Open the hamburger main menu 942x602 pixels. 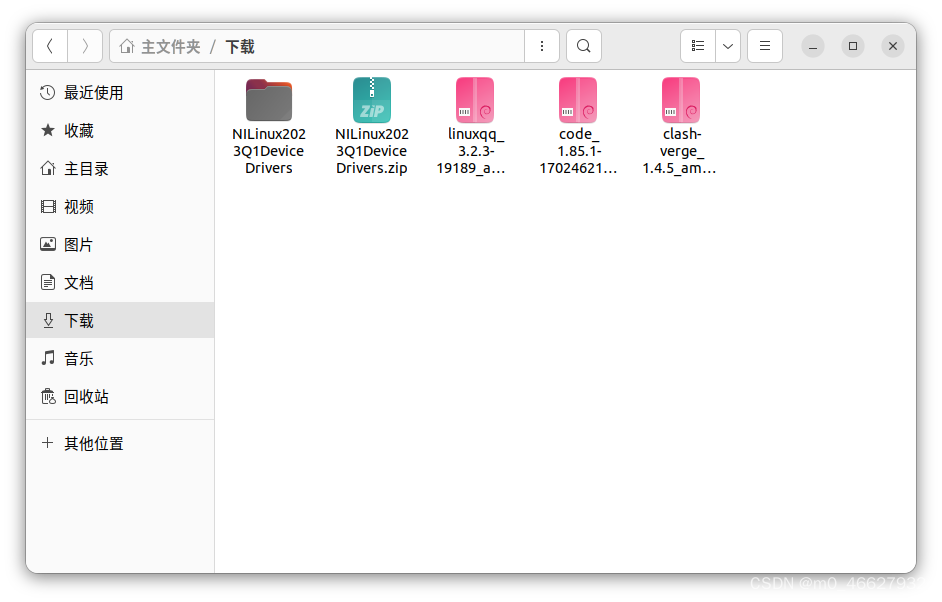764,45
